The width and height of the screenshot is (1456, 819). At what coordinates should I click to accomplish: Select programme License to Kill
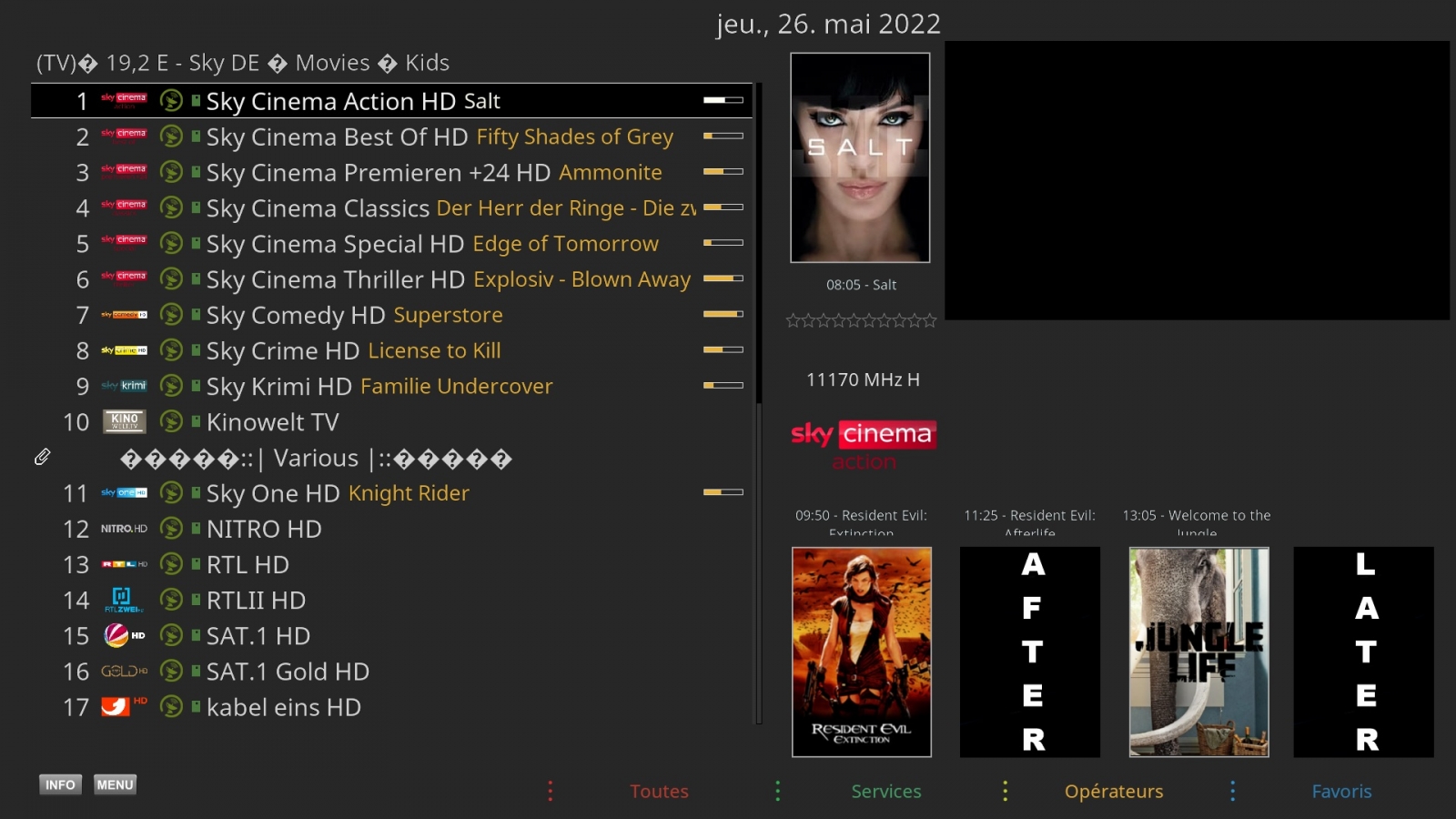(434, 350)
